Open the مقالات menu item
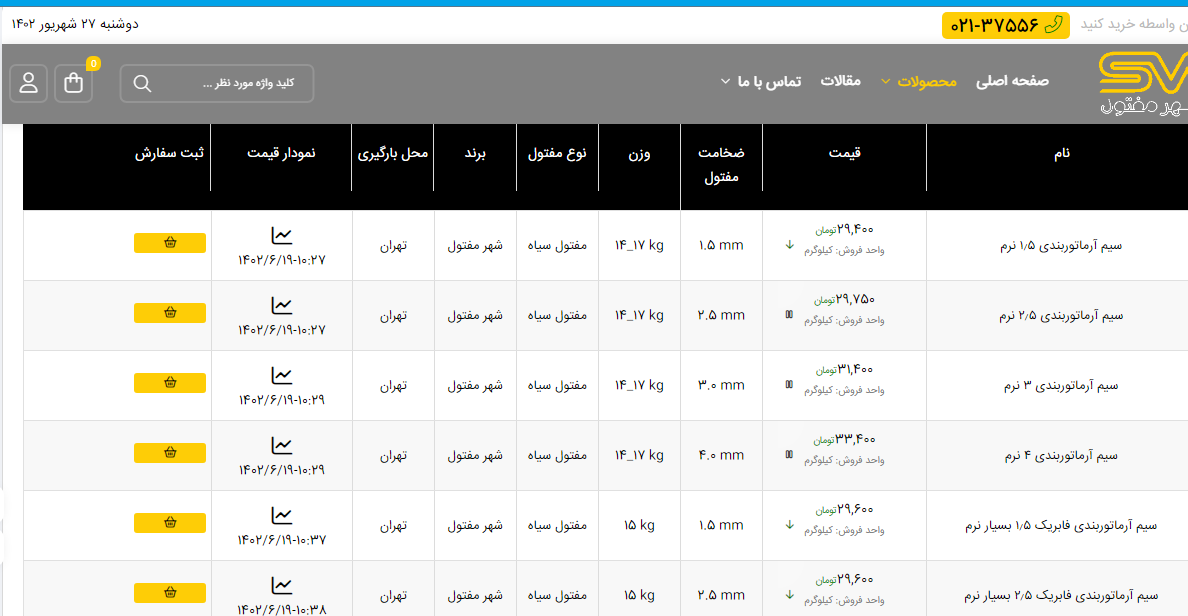 (x=840, y=81)
